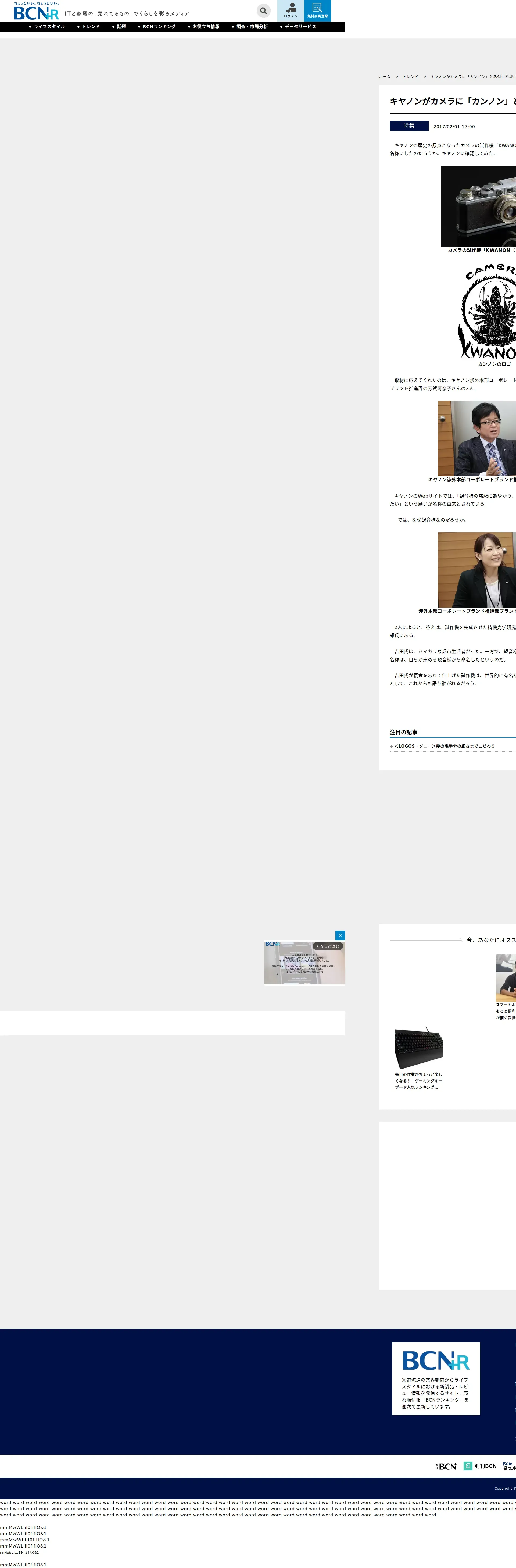Image resolution: width=516 pixels, height=1568 pixels.
Task: Click the 特集 category label
Action: pos(409,126)
